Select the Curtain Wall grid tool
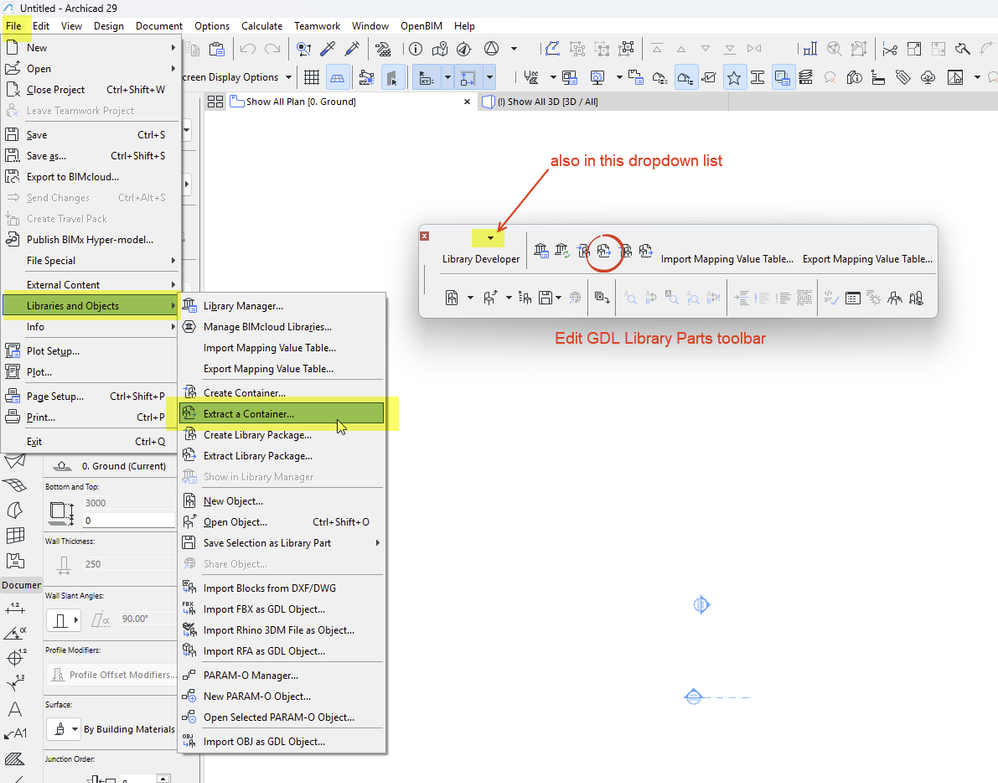This screenshot has height=783, width=998. (15, 535)
